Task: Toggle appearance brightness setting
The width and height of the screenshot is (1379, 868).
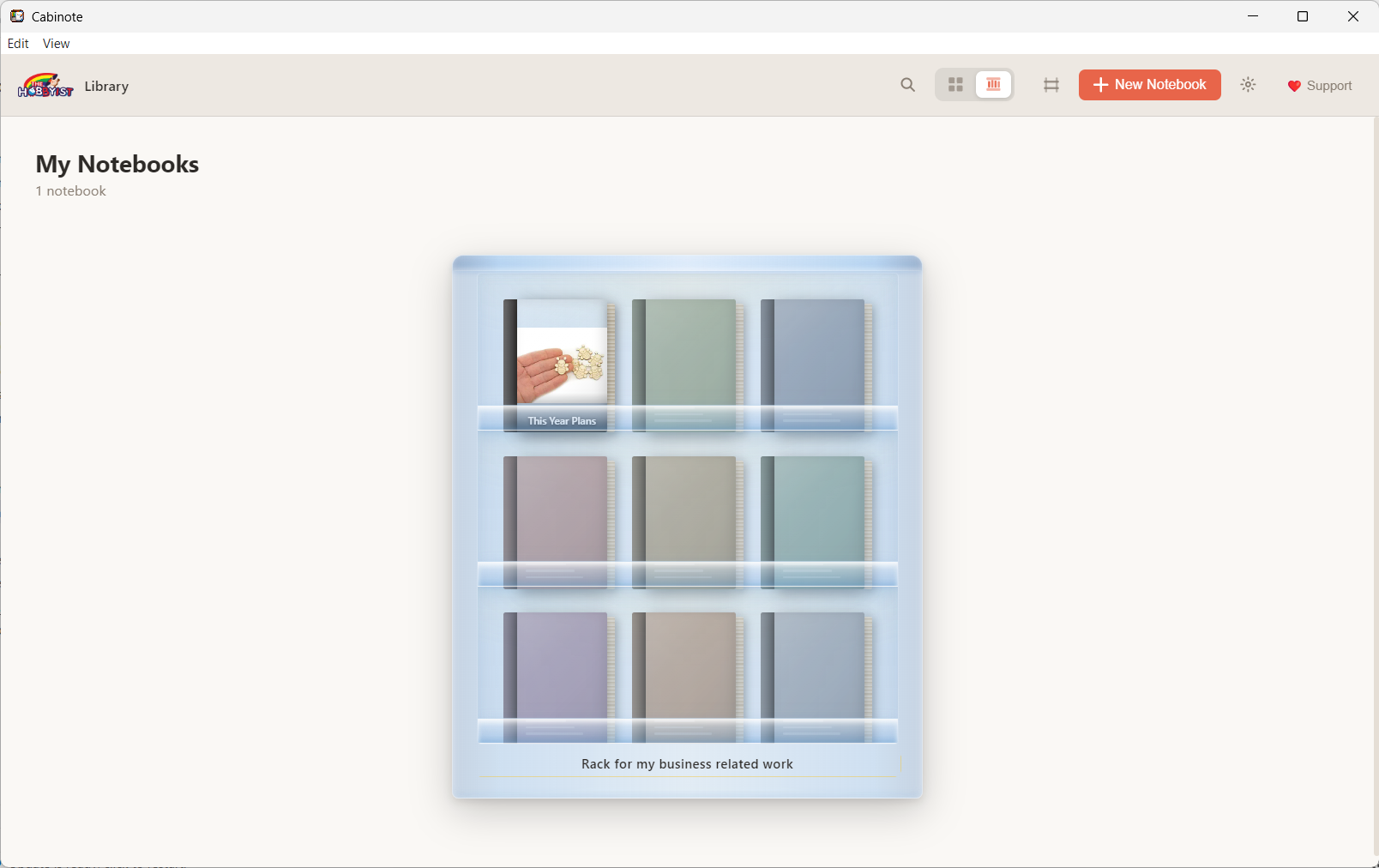Action: point(1248,85)
